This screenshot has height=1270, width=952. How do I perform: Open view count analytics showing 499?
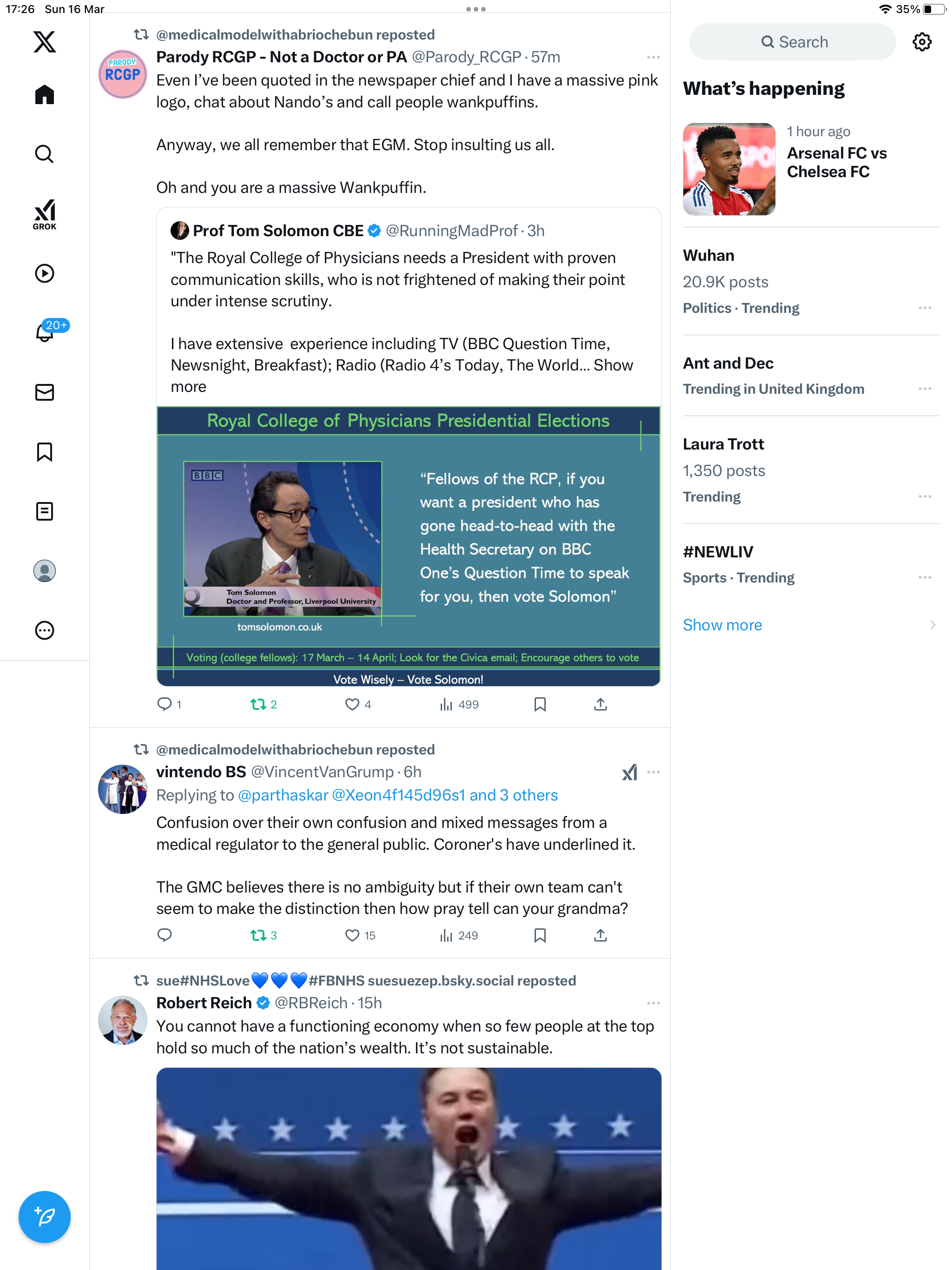coord(459,704)
